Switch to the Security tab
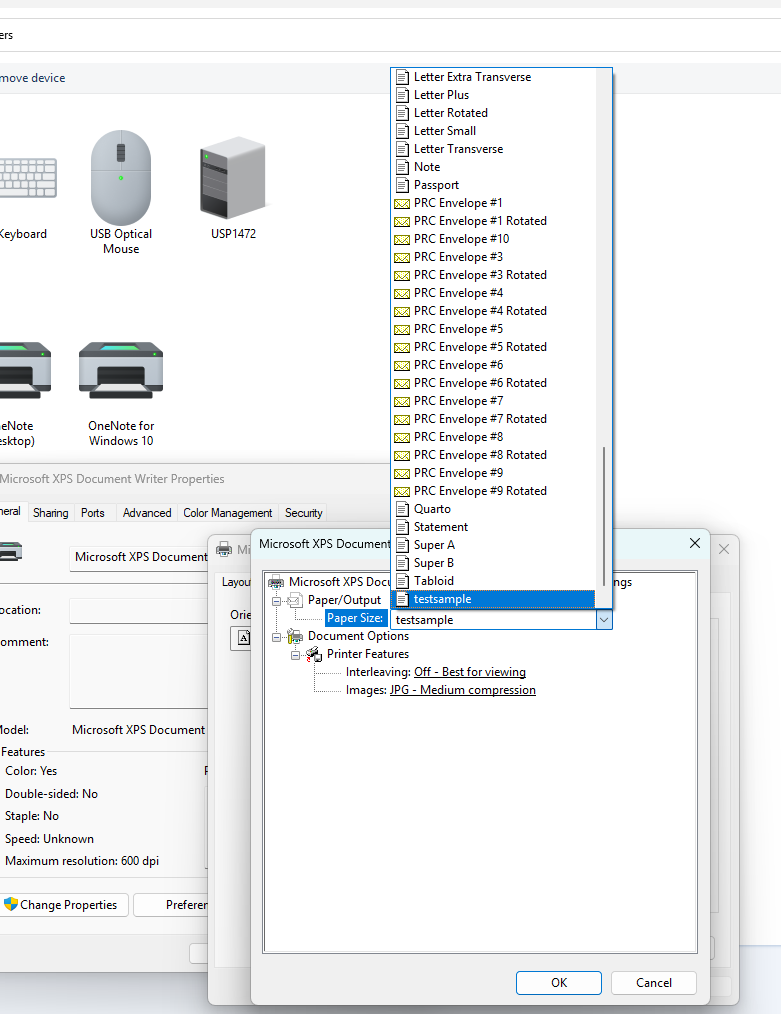The height and width of the screenshot is (1014, 781). 304,513
